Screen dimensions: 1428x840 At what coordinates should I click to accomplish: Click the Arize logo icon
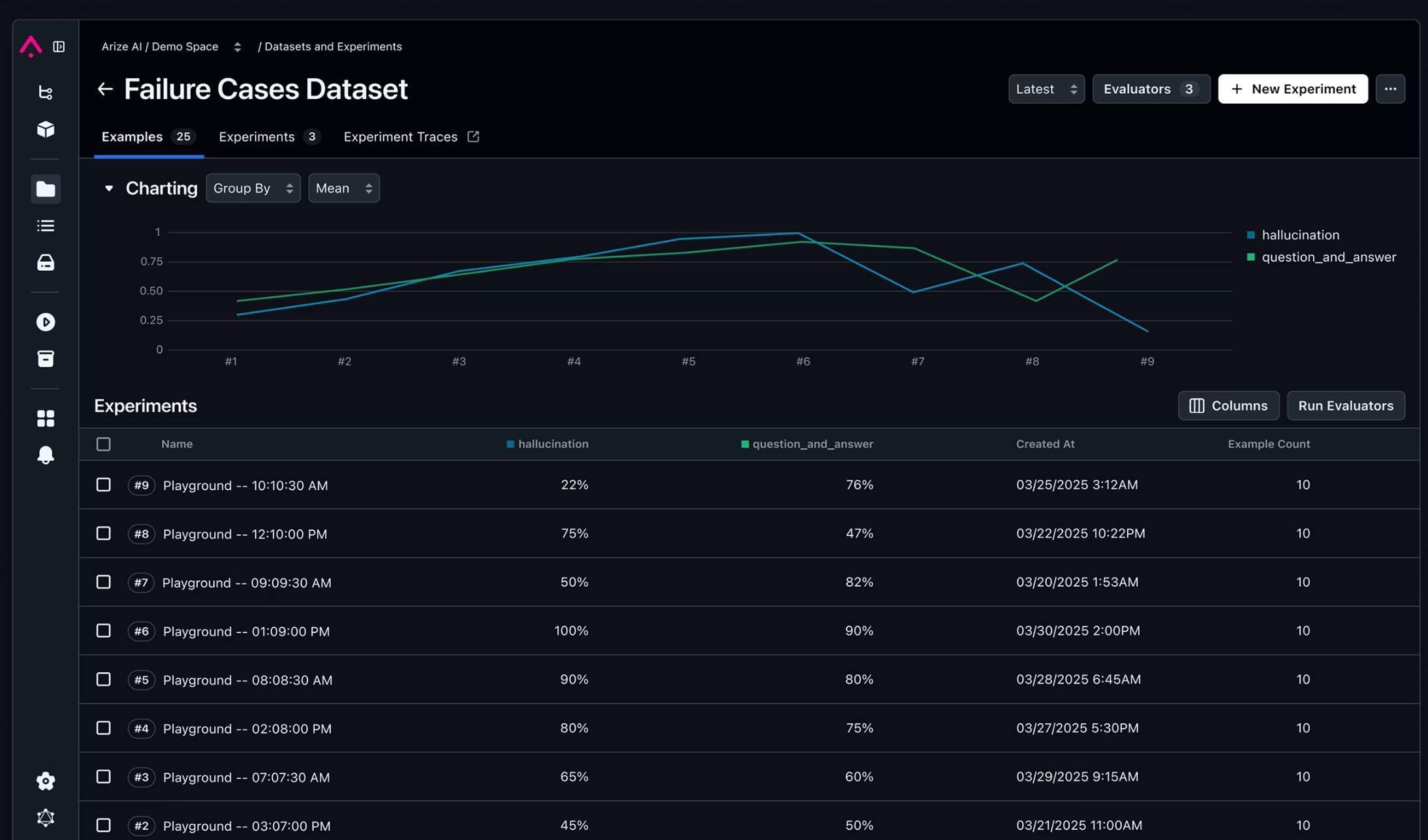(x=31, y=46)
